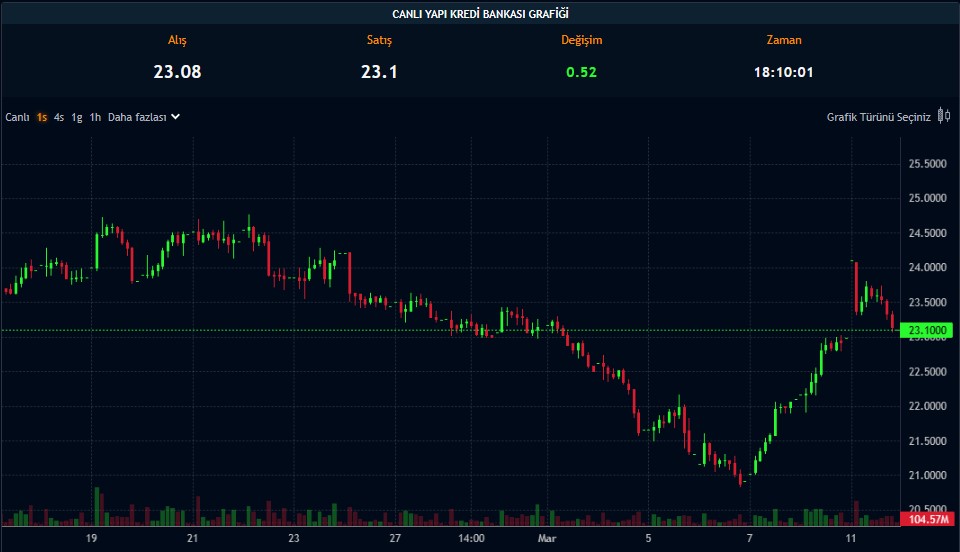The image size is (960, 552).
Task: Click the chevron next to Daha fazlası
Action: coord(176,116)
